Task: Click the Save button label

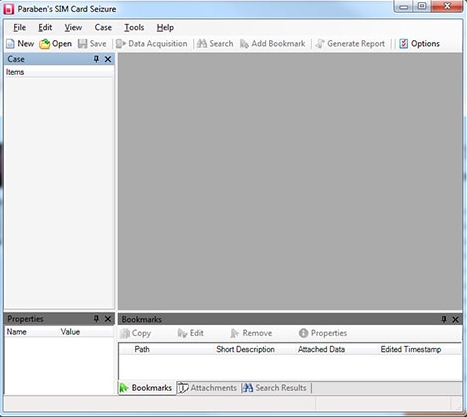Action: (x=98, y=44)
